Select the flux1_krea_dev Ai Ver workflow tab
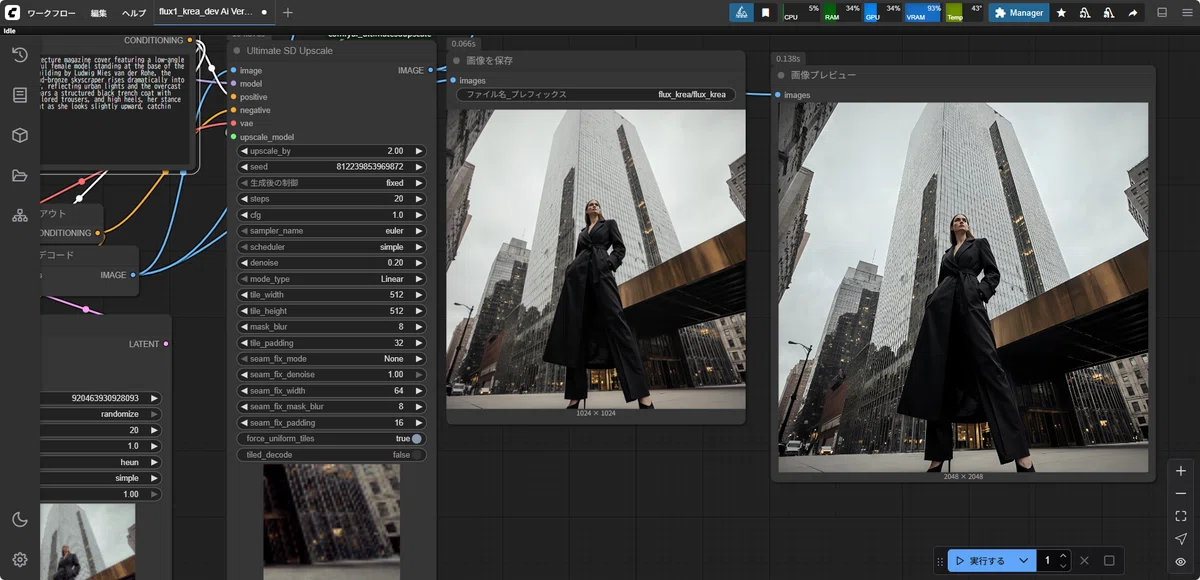This screenshot has width=1200, height=580. point(213,13)
